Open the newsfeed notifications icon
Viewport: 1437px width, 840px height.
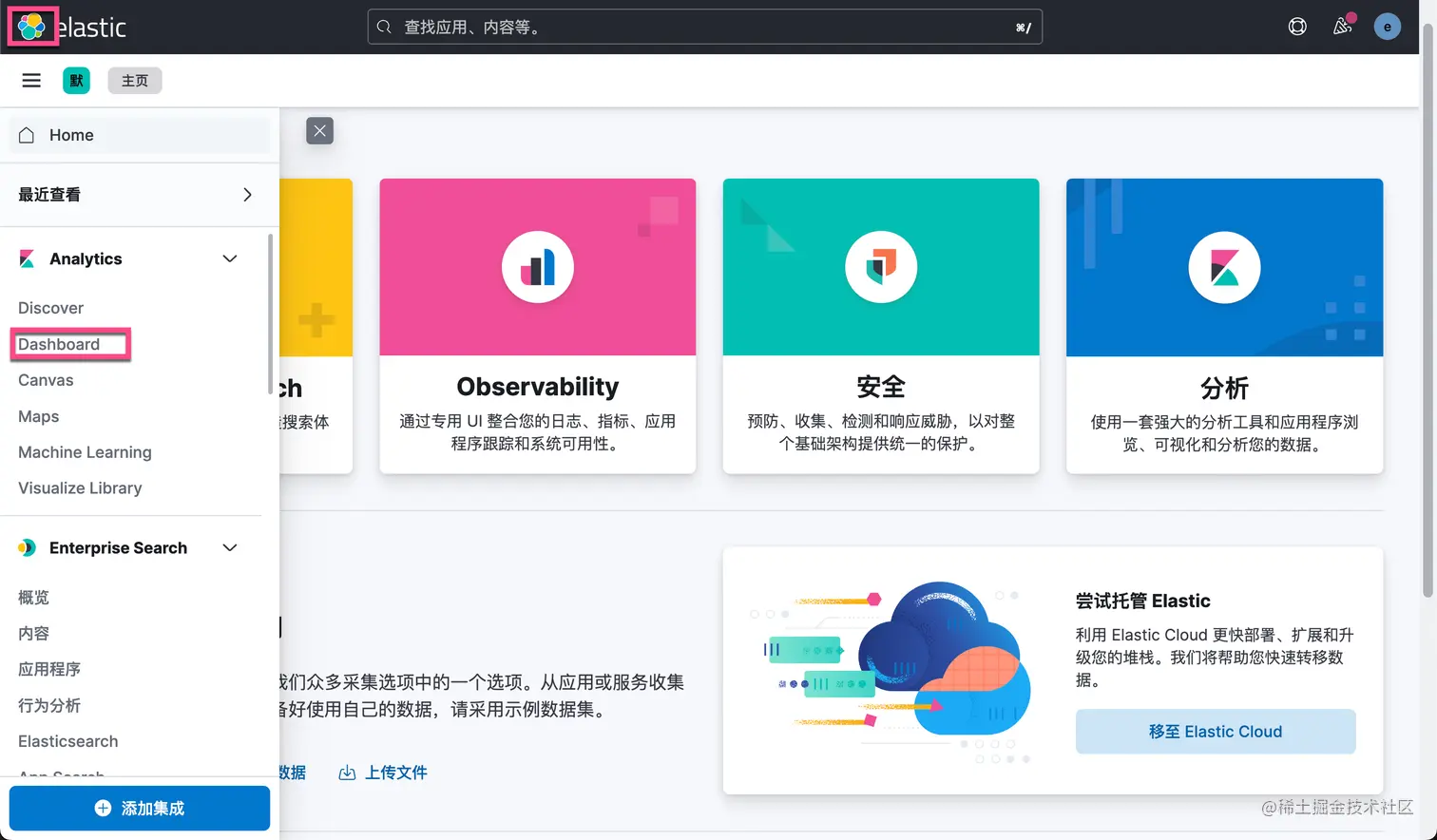[1342, 26]
